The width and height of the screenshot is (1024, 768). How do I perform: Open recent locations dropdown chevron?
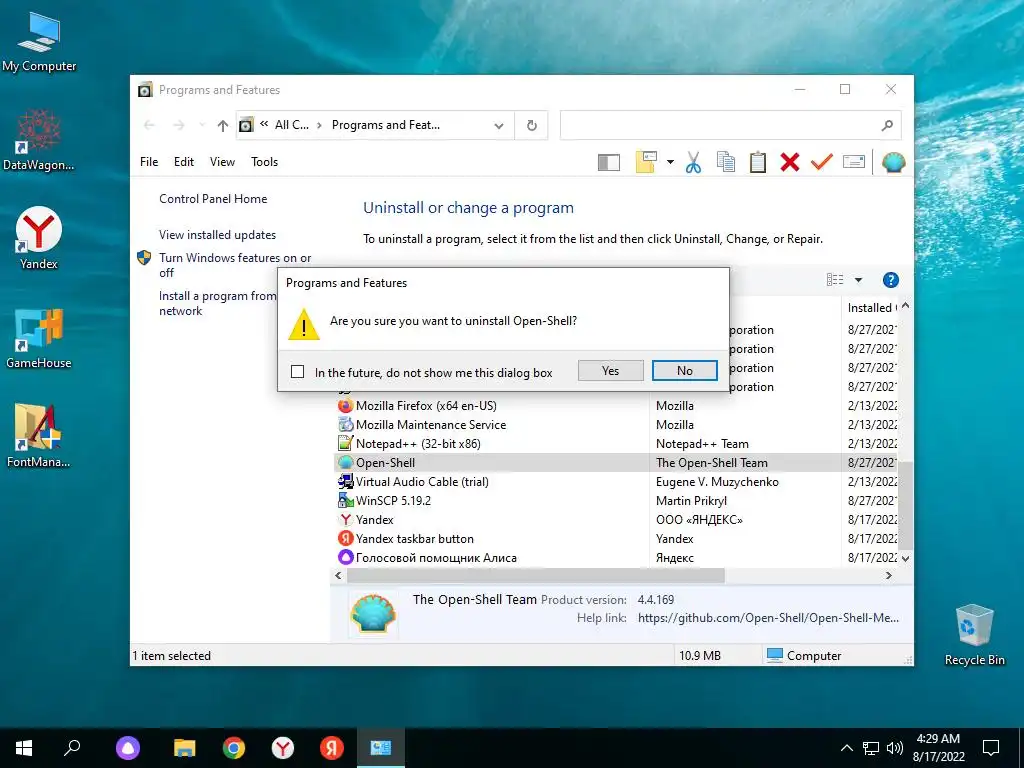tap(202, 125)
